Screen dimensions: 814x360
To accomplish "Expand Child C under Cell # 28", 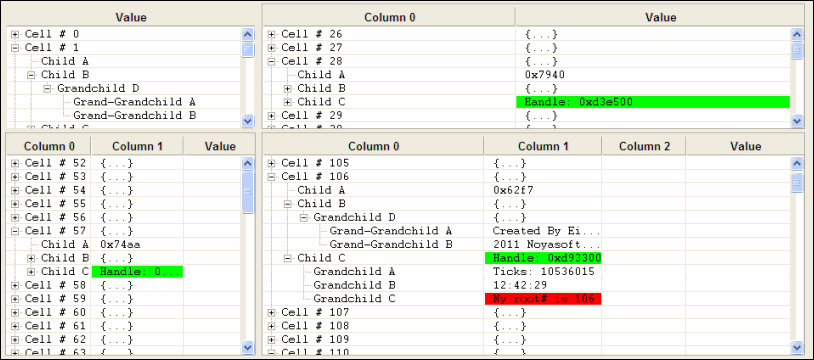I will pyautogui.click(x=288, y=102).
